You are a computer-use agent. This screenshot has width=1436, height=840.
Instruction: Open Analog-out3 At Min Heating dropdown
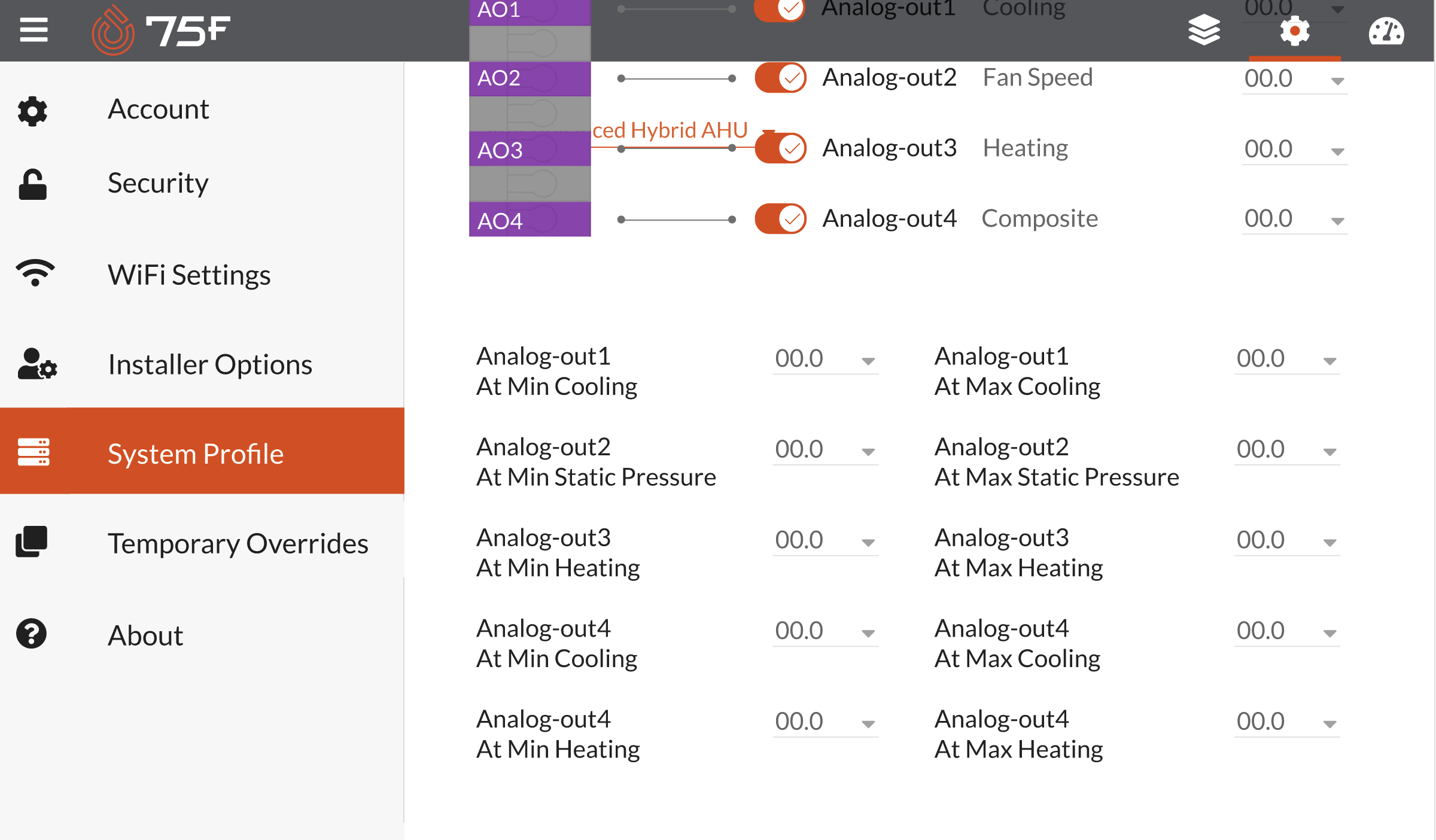coord(825,541)
